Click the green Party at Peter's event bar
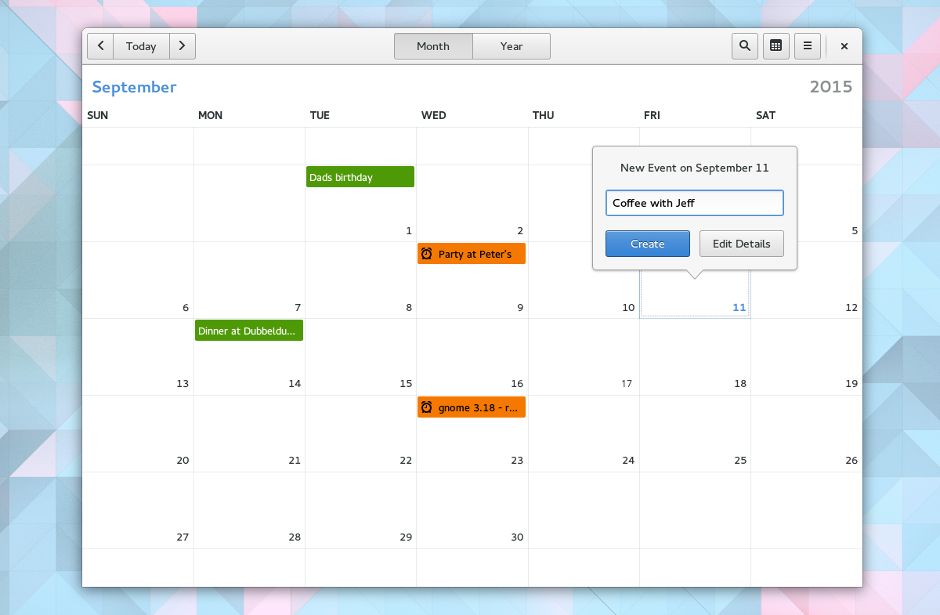This screenshot has width=940, height=615. [471, 253]
